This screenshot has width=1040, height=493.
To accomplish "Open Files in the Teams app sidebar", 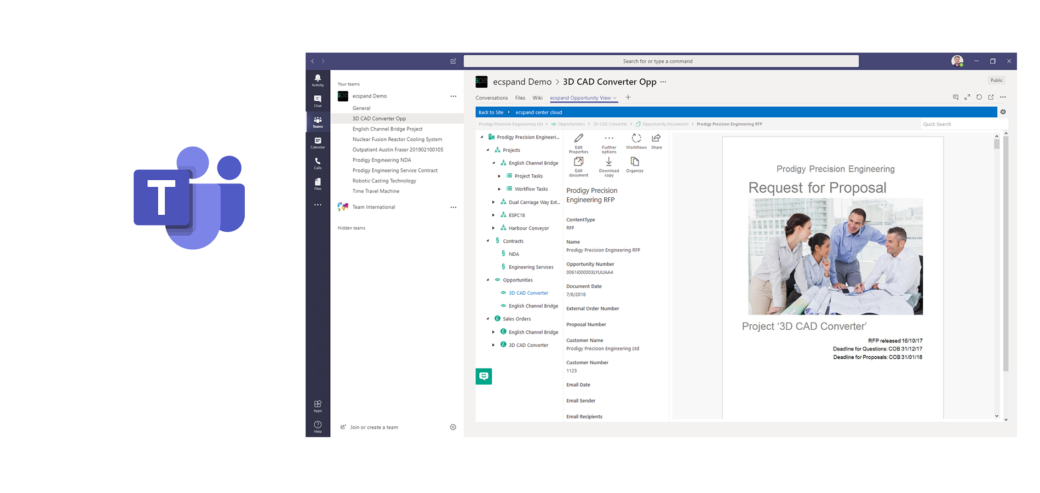I will pos(318,183).
